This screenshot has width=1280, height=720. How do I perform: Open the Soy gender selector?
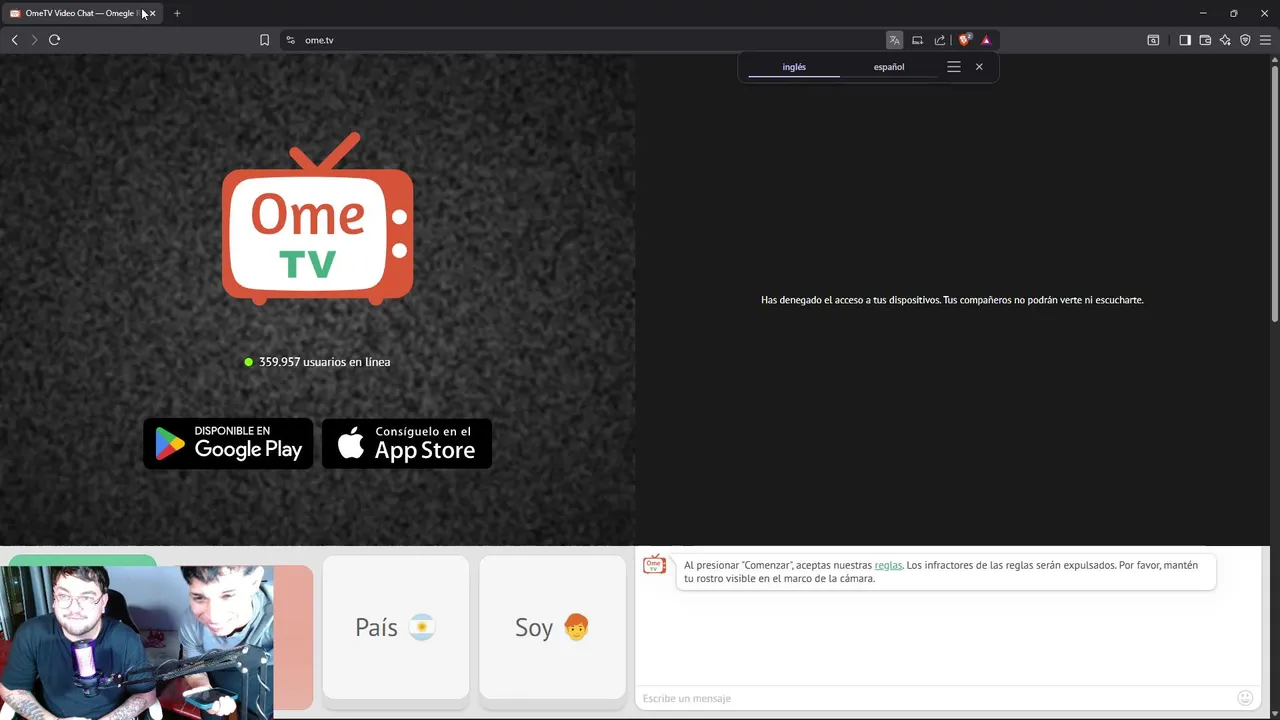[552, 628]
